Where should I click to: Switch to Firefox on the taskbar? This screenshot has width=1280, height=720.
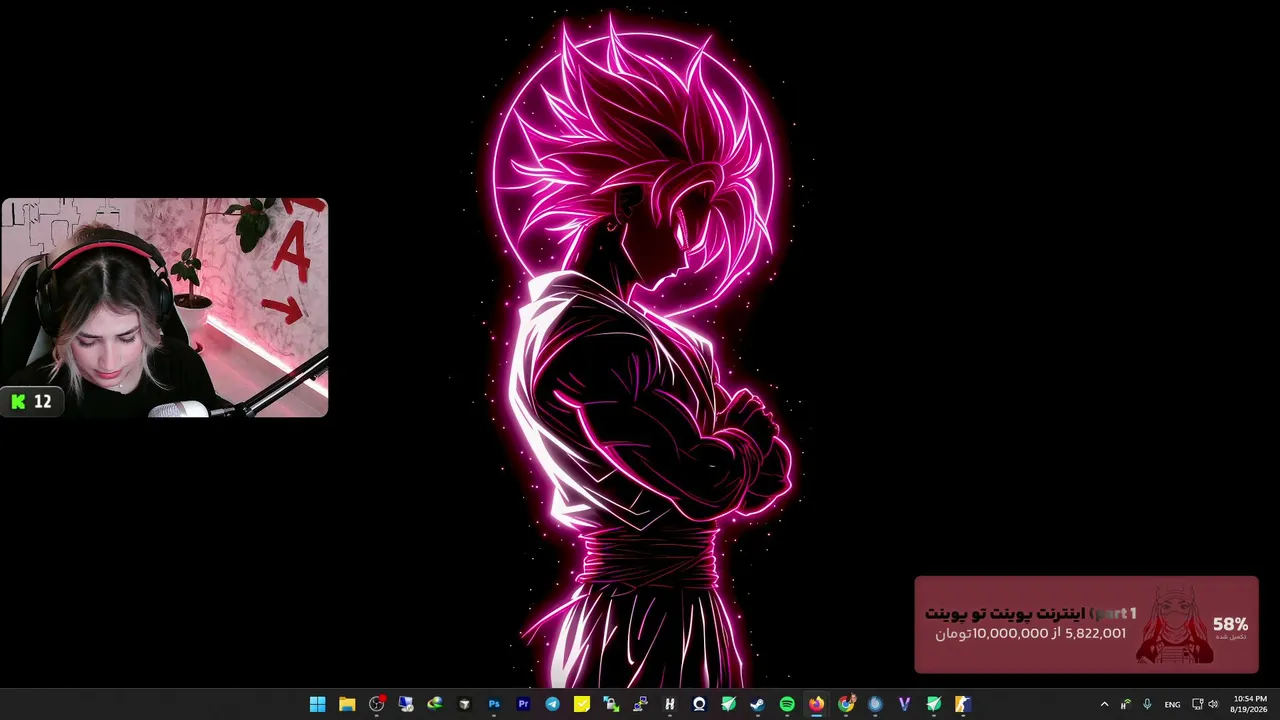tap(816, 704)
